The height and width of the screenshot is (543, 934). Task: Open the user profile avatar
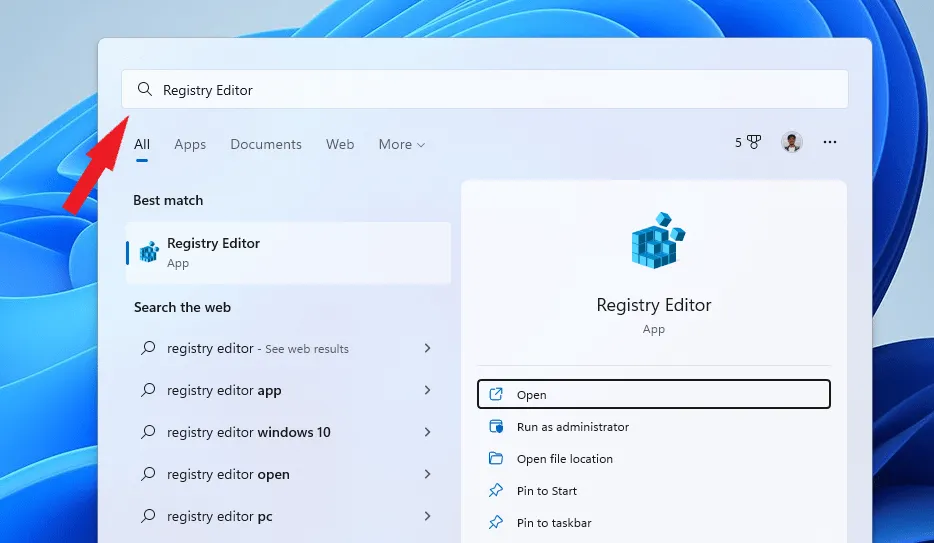(792, 142)
